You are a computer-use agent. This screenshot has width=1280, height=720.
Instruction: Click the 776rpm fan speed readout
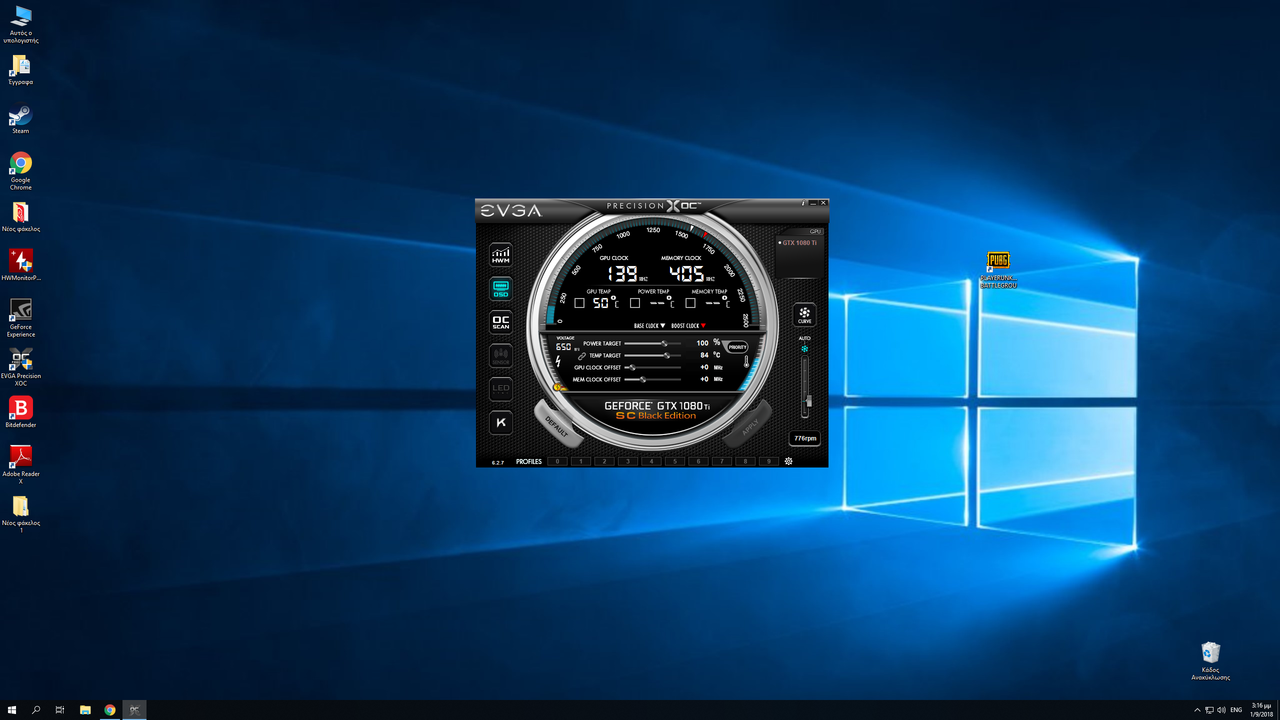point(804,438)
